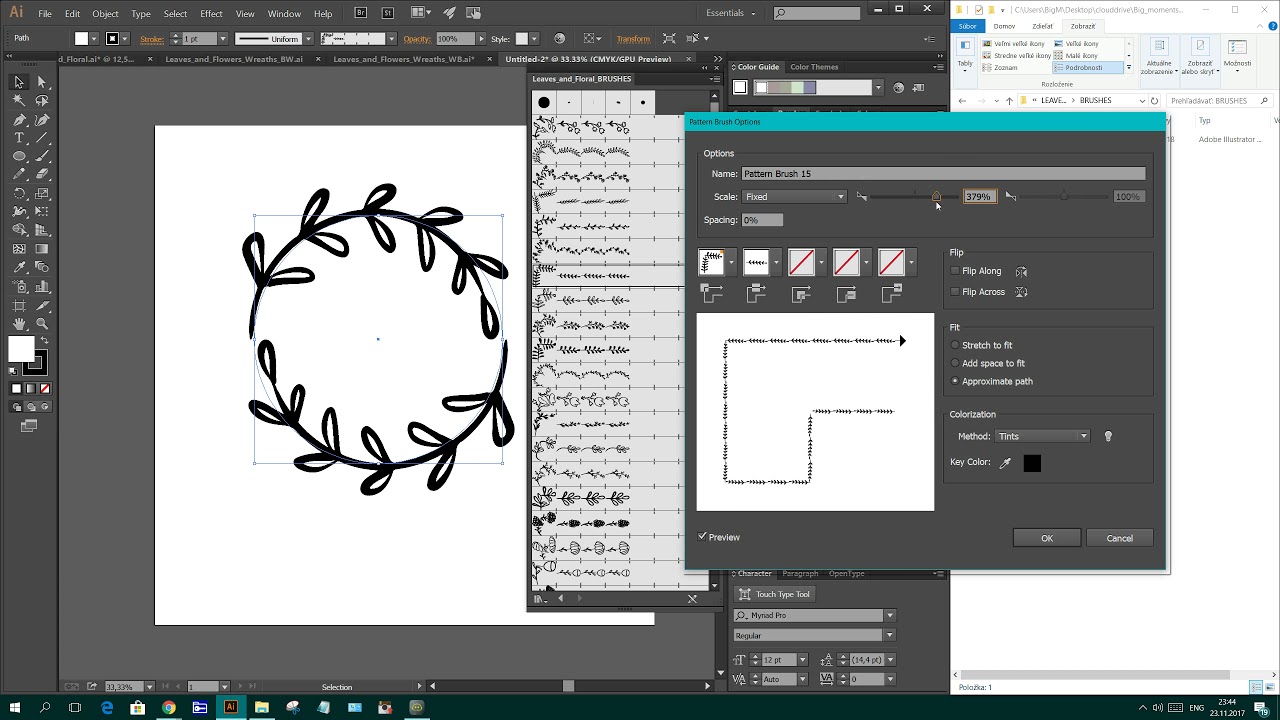Click the Scale 379% value field

point(979,197)
